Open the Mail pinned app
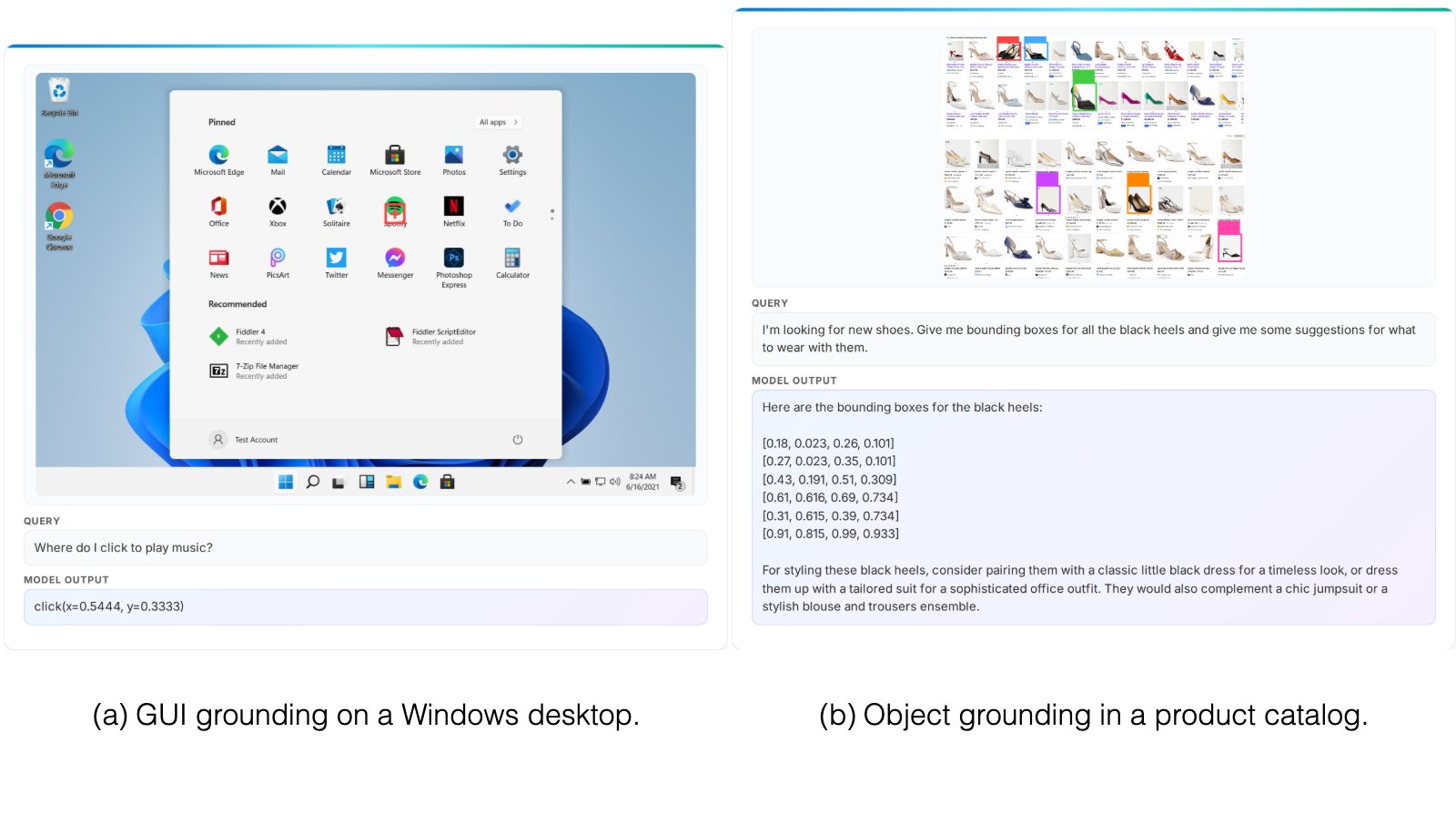The image size is (1456, 814). 278,159
